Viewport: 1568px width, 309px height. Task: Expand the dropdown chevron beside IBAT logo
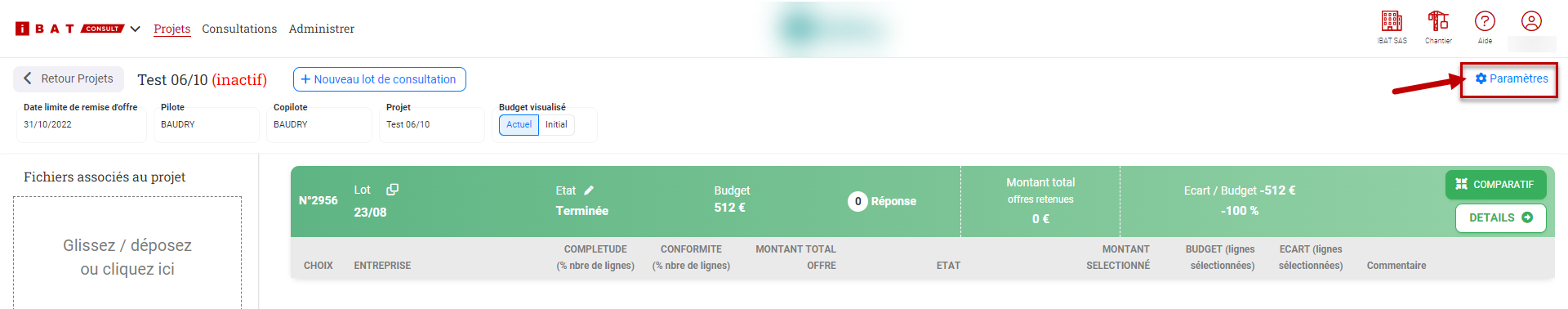pos(135,29)
